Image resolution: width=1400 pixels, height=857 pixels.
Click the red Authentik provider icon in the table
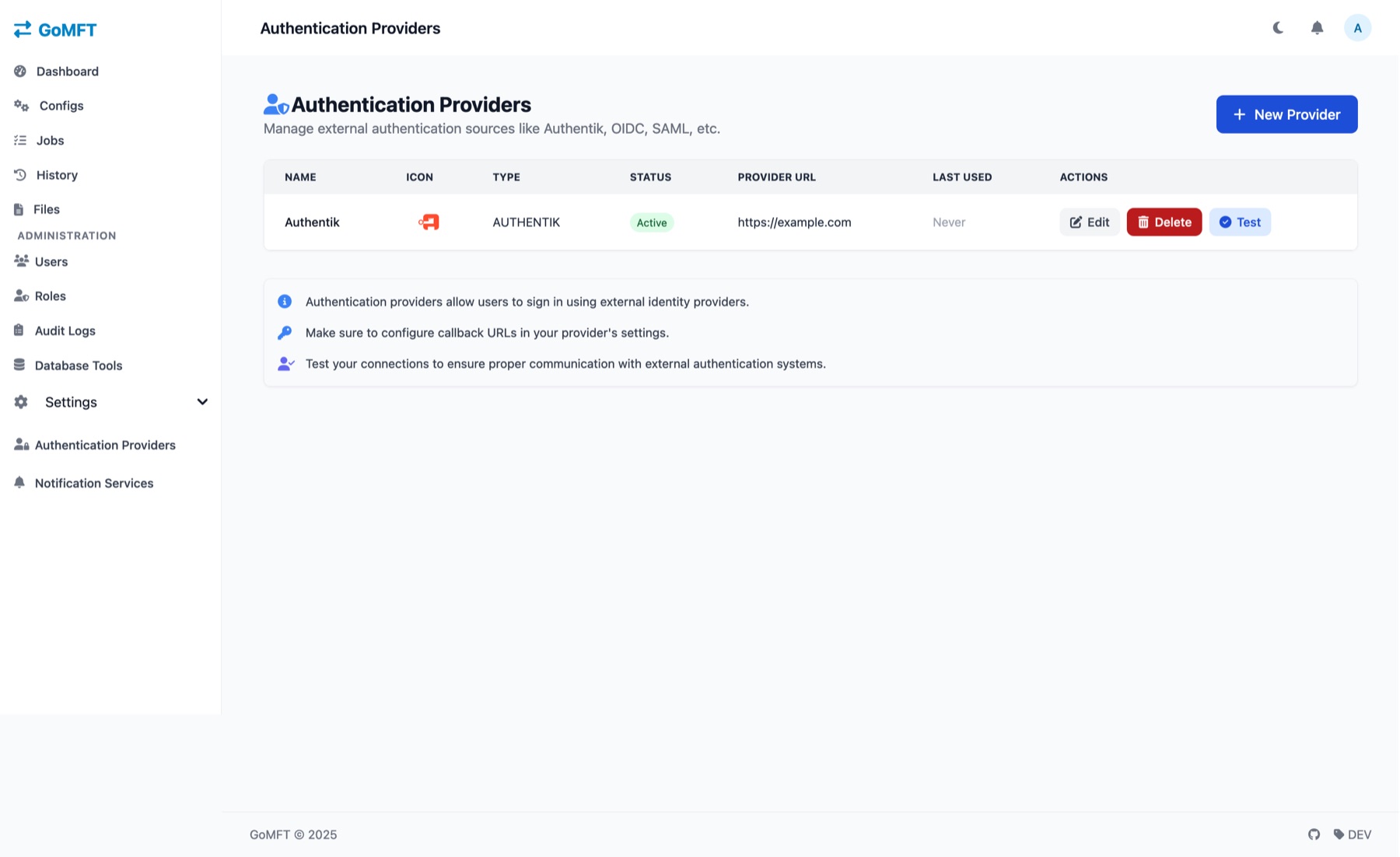click(x=429, y=222)
